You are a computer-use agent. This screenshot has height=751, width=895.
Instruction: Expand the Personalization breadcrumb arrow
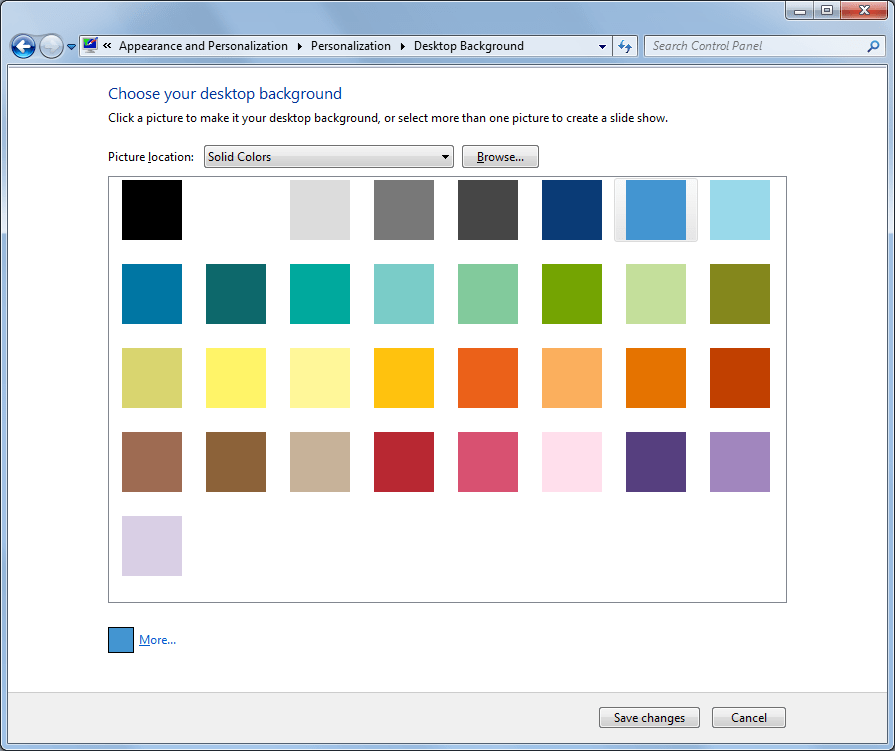point(402,46)
